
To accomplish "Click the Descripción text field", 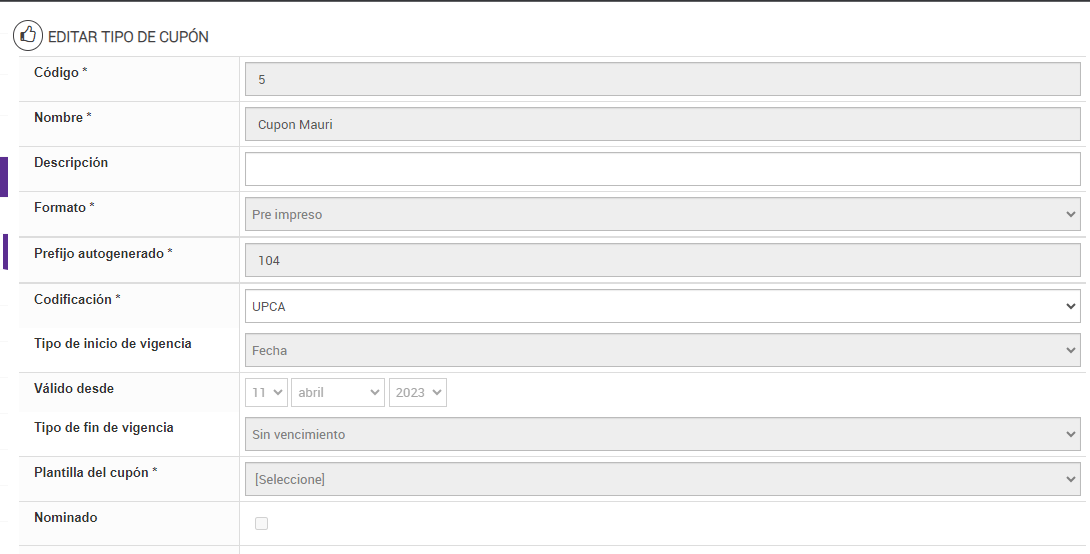I will 662,169.
